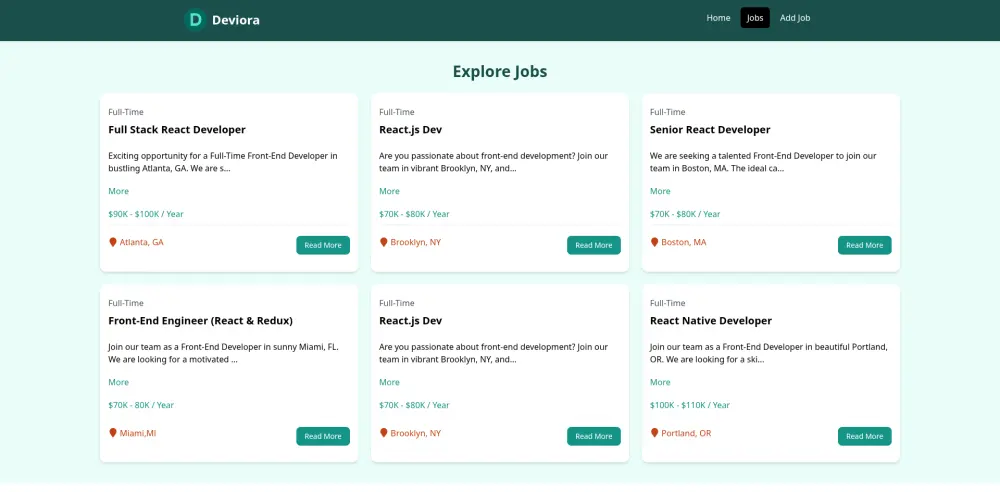Show more of Front-End Engineer description
Screen dimensions: 1000x492
coord(118,382)
